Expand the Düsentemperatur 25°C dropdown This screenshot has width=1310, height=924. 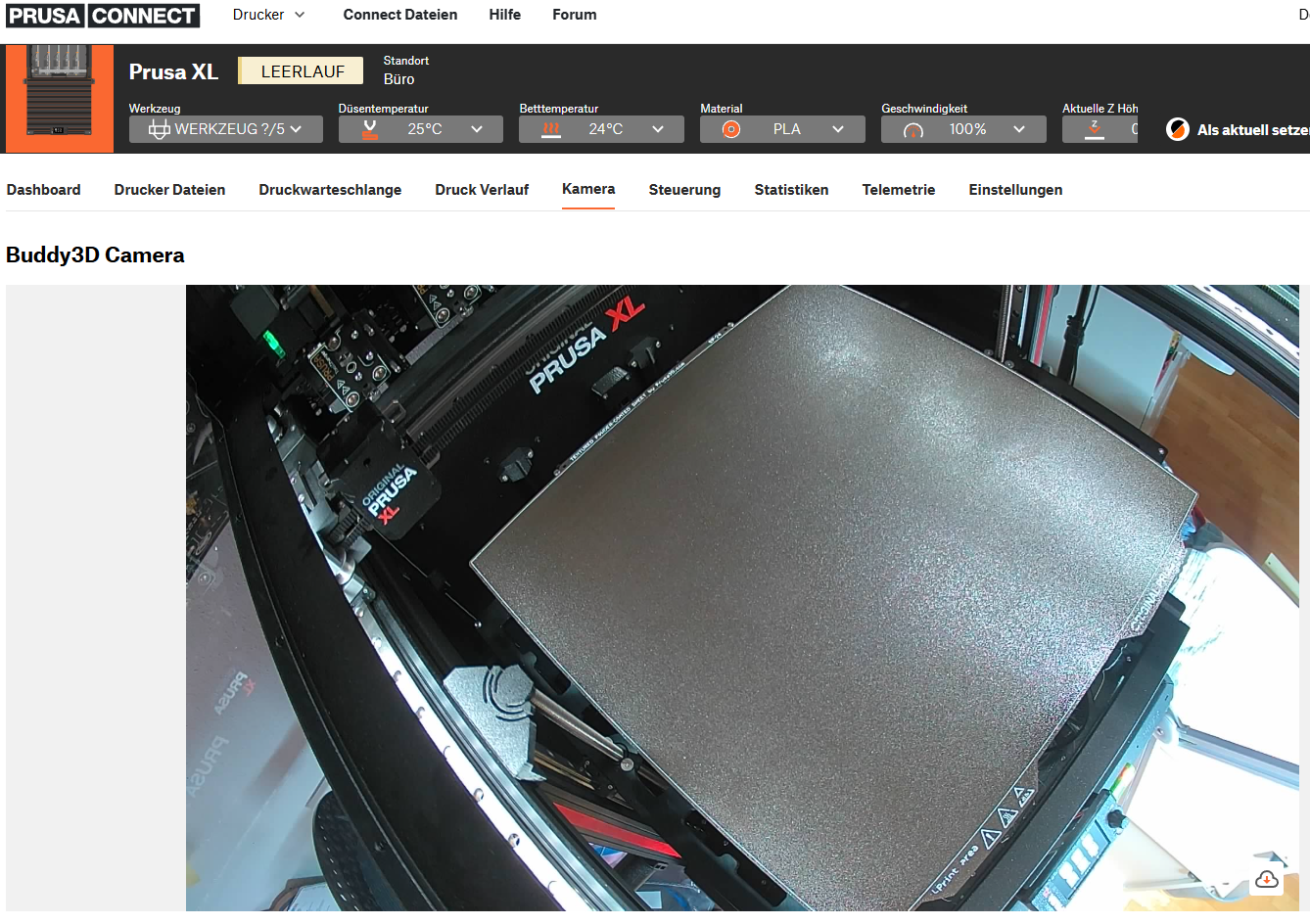point(421,129)
